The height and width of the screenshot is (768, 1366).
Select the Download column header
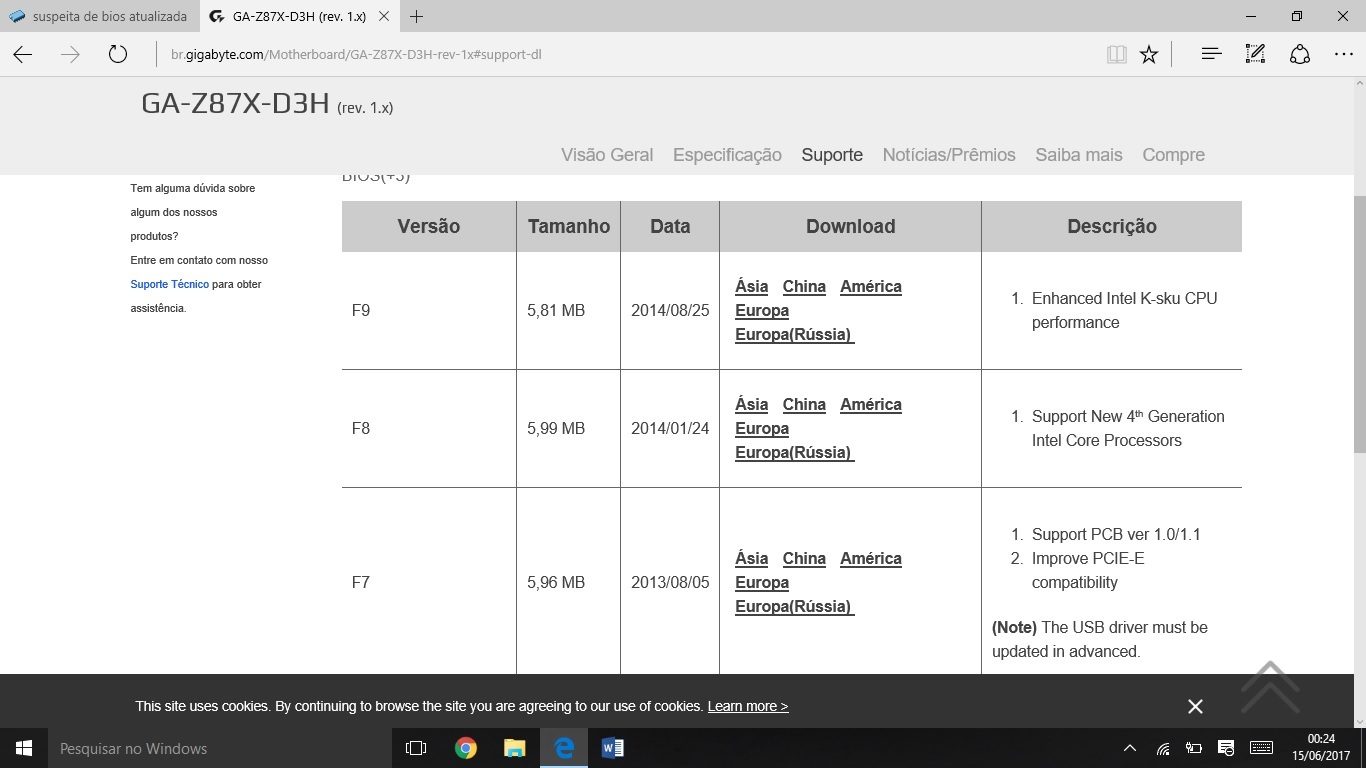pos(850,226)
